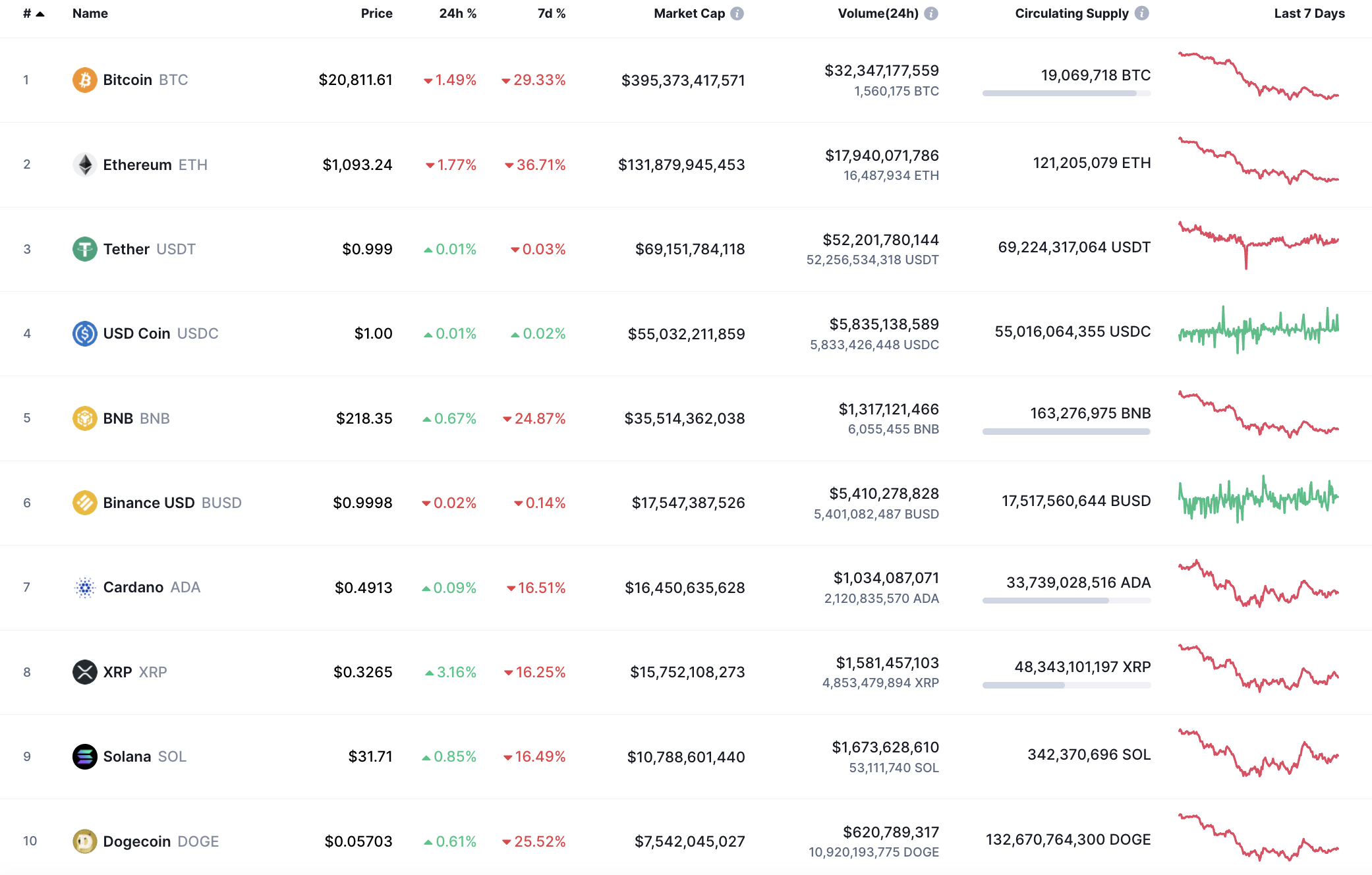
Task: Click the Ethereum diamond logo icon
Action: 84,164
